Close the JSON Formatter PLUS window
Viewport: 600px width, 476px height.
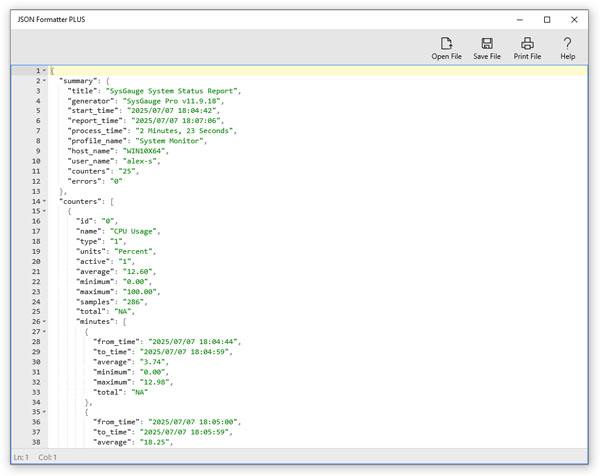coord(574,19)
